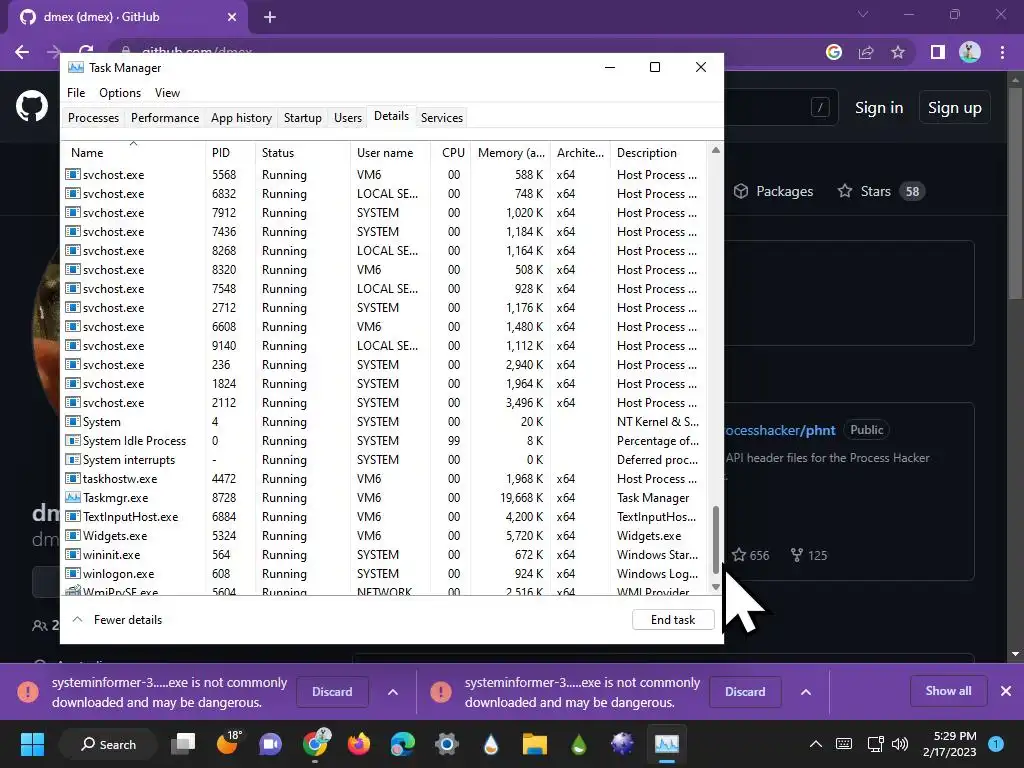Switch to the Processes tab

click(93, 118)
